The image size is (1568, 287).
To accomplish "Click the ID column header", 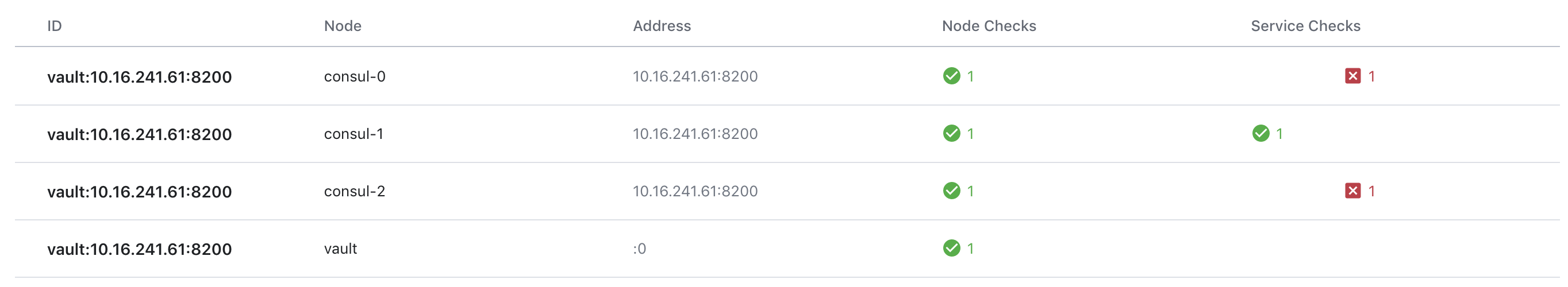I will 54,26.
